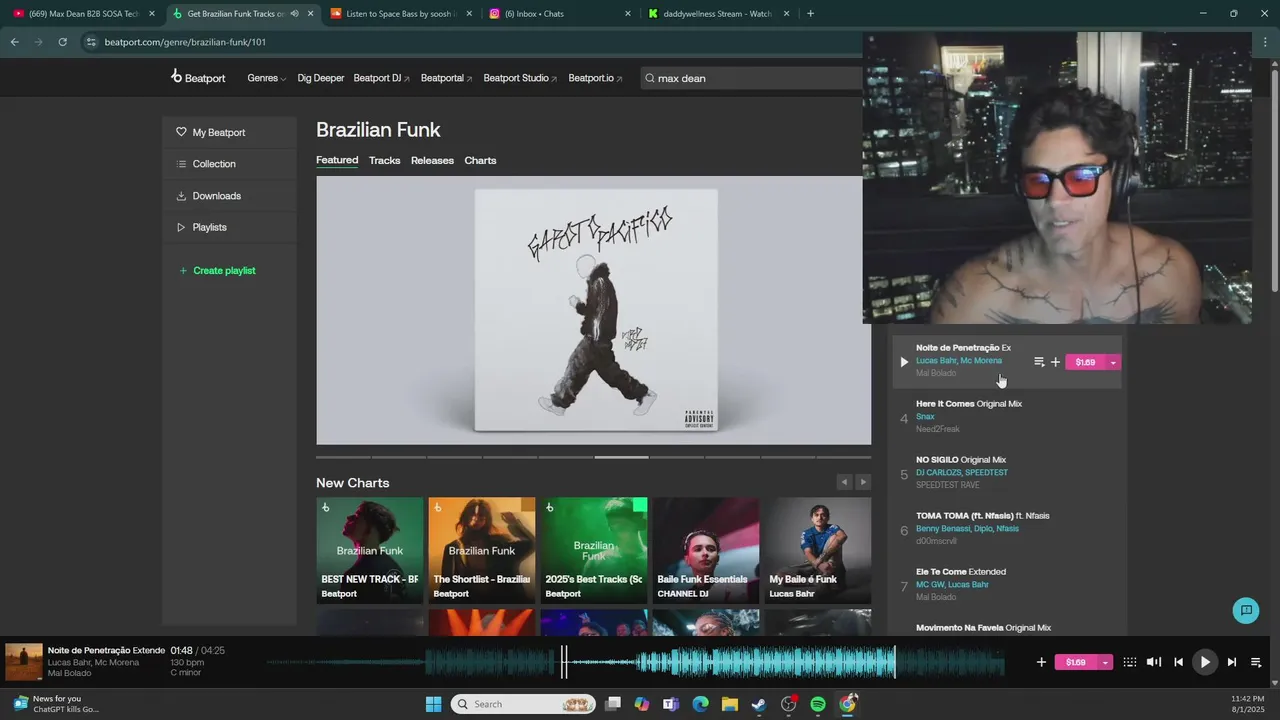
Task: Open My Baile é Funk chart
Action: pyautogui.click(x=818, y=551)
